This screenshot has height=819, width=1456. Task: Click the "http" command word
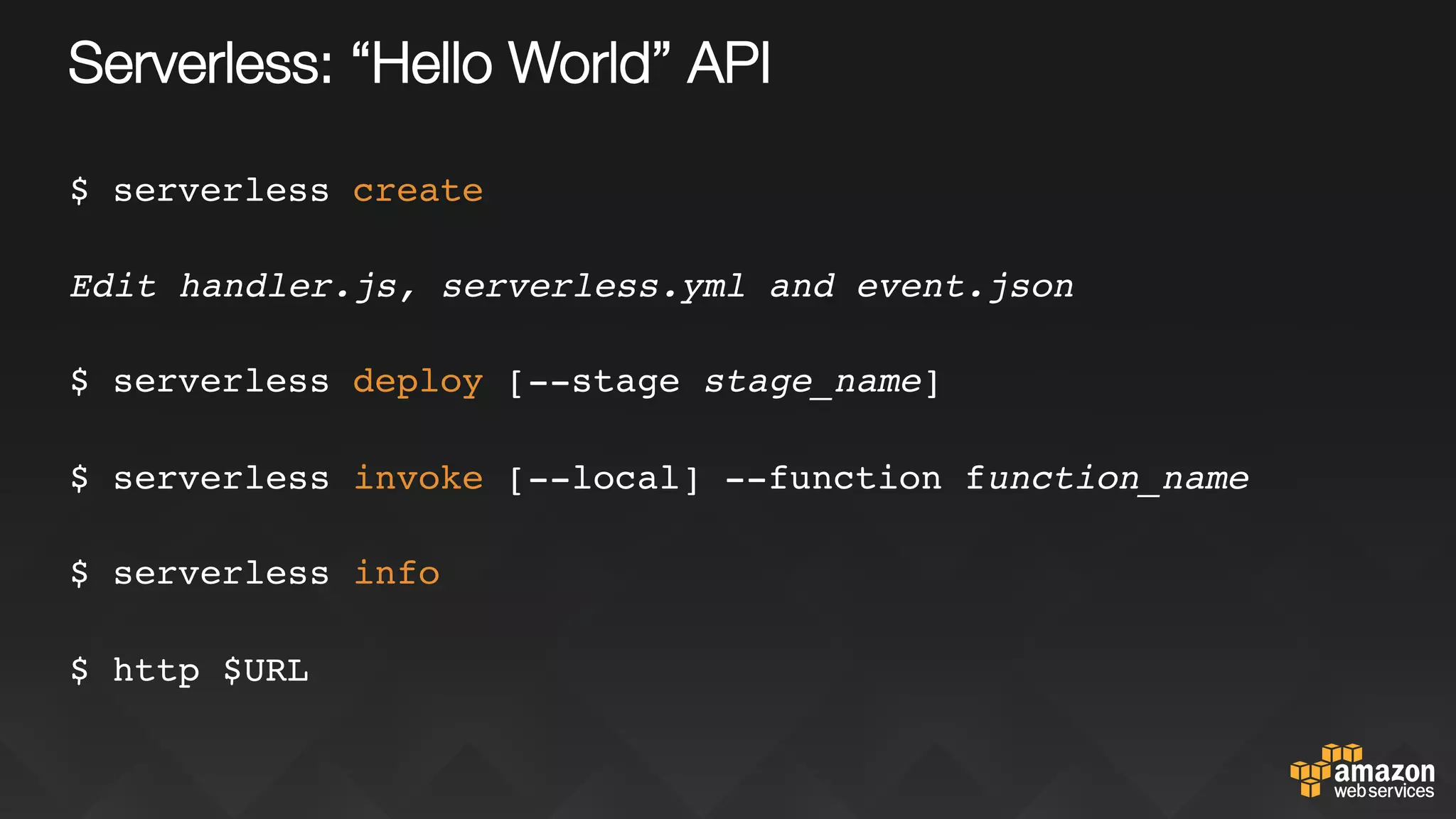point(156,670)
